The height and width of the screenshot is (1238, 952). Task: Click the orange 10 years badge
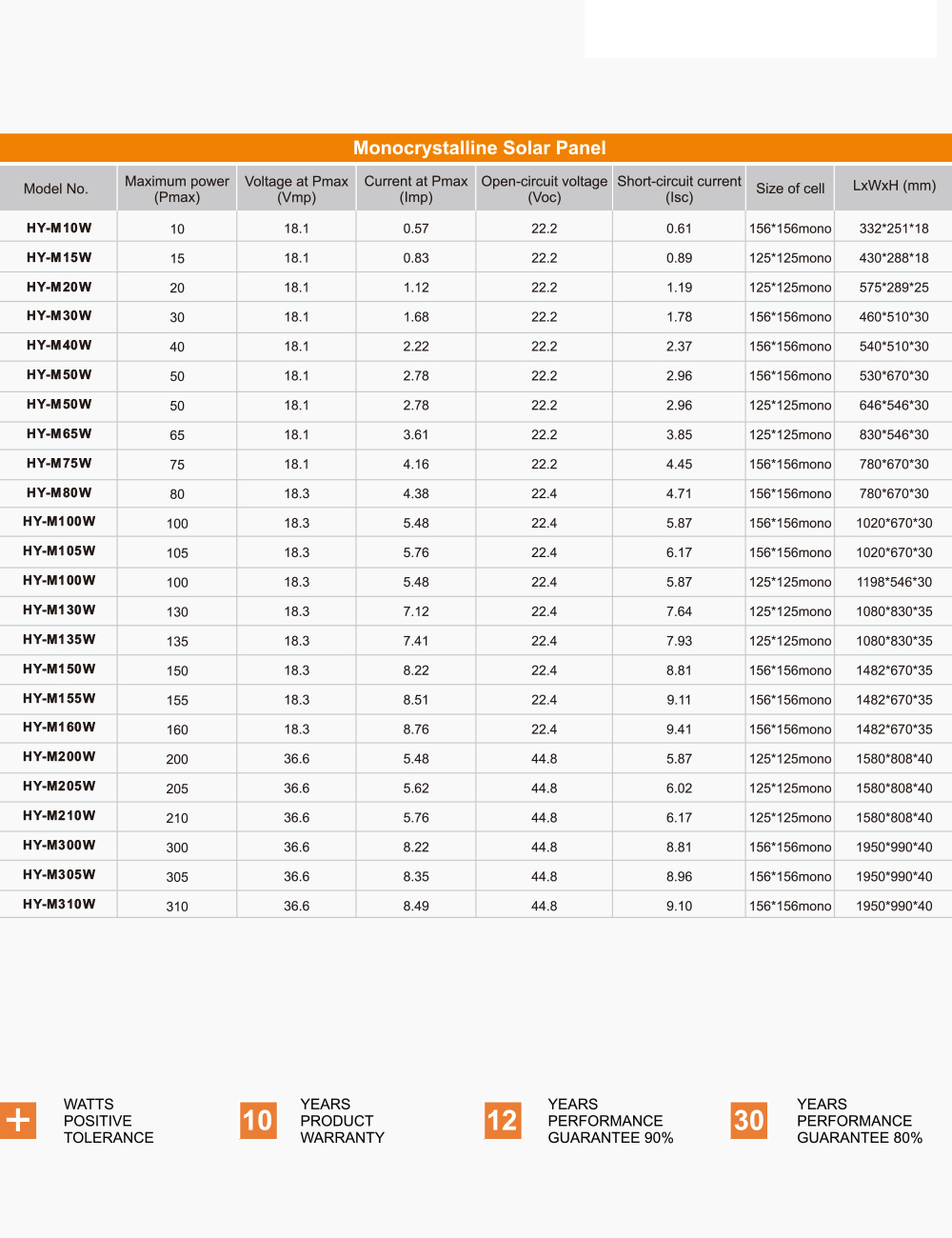pyautogui.click(x=258, y=1120)
